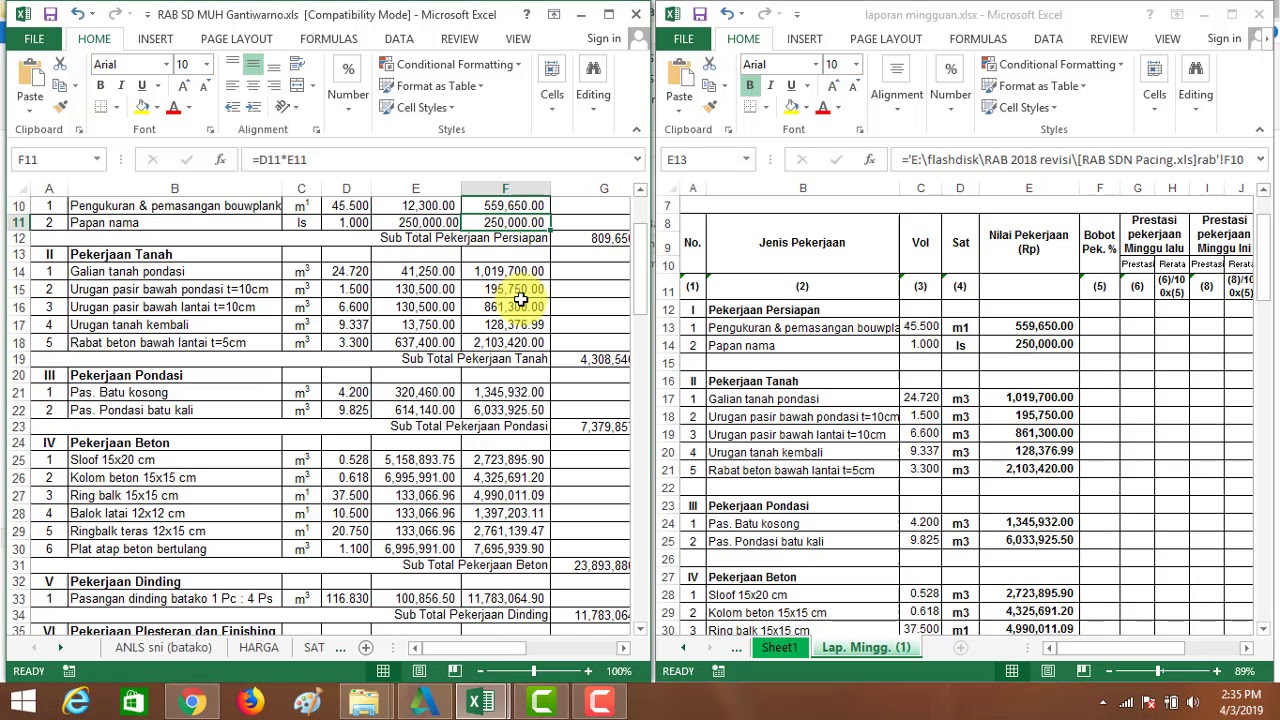This screenshot has height=720, width=1280.
Task: Click Windows Start button
Action: (22, 702)
